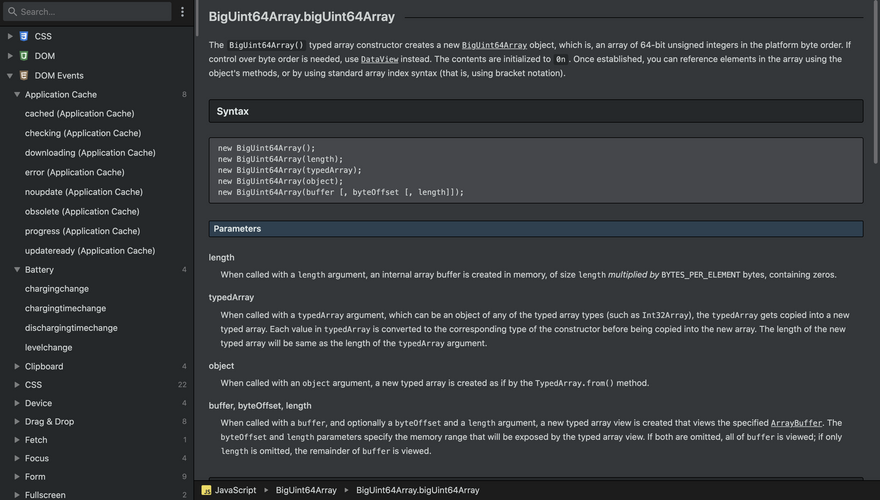
Task: Click the DOM icon in the sidebar
Action: coord(24,56)
